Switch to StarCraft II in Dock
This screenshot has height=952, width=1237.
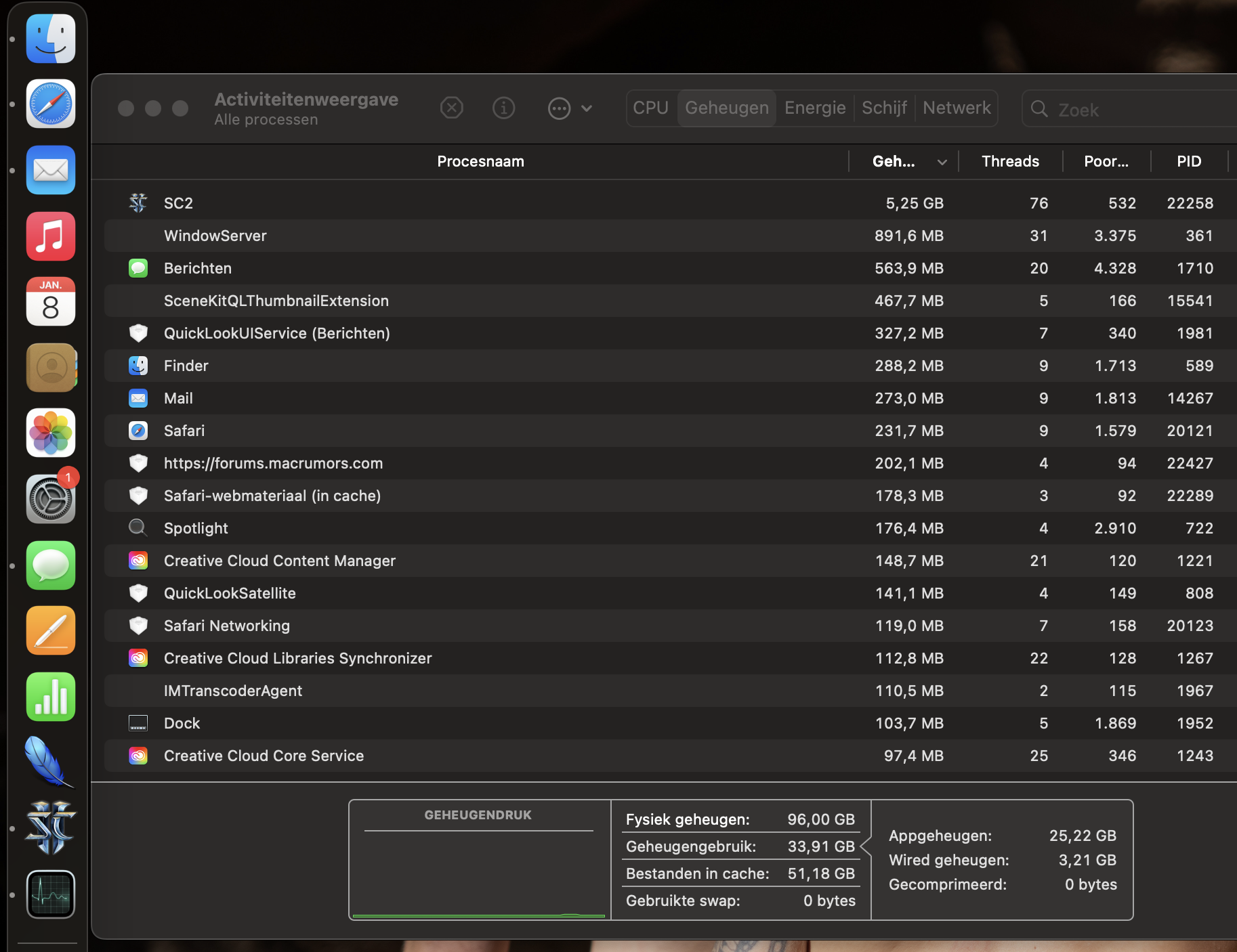coord(51,828)
